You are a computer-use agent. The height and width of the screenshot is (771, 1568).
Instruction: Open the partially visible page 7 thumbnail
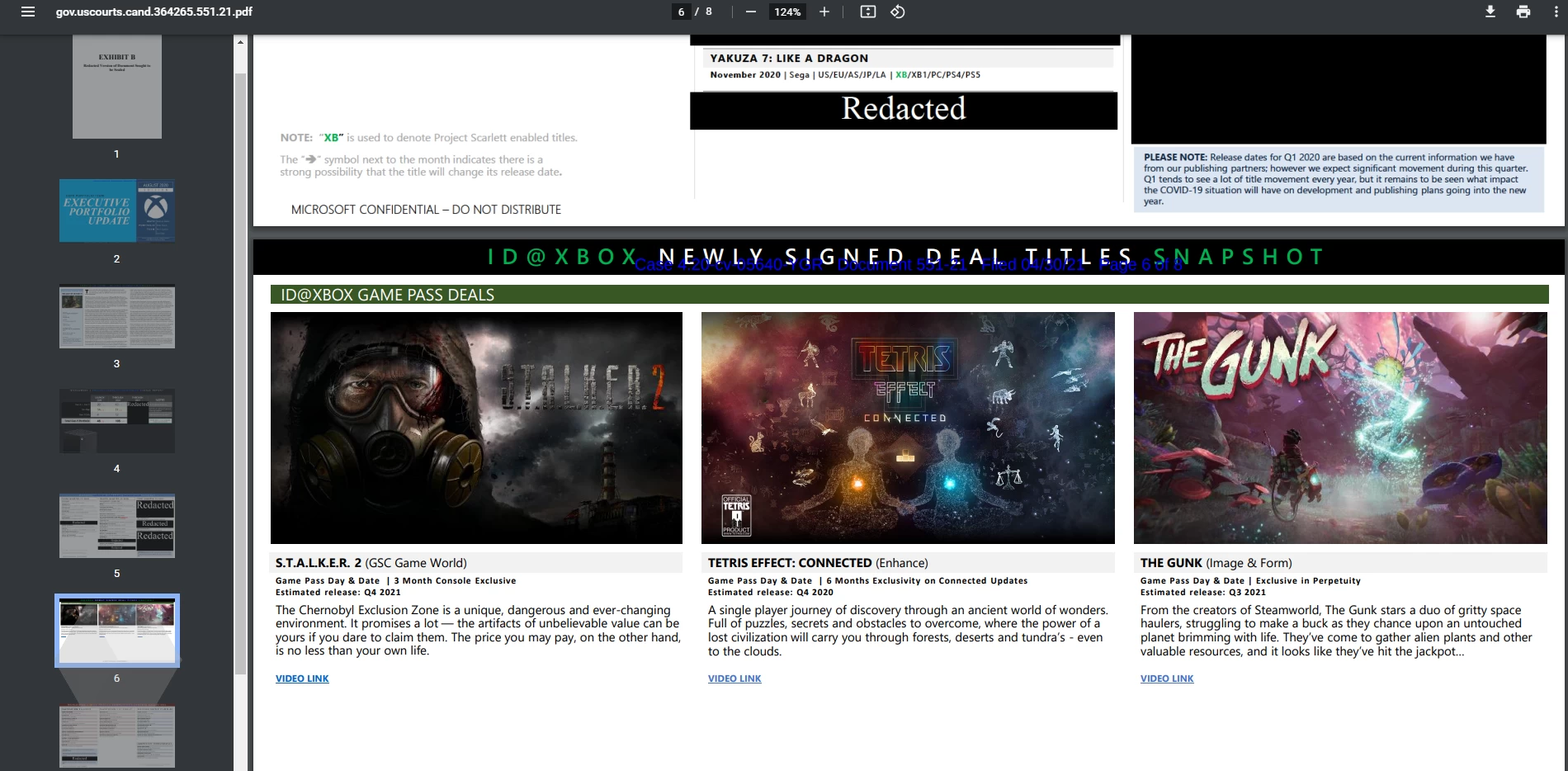116,736
